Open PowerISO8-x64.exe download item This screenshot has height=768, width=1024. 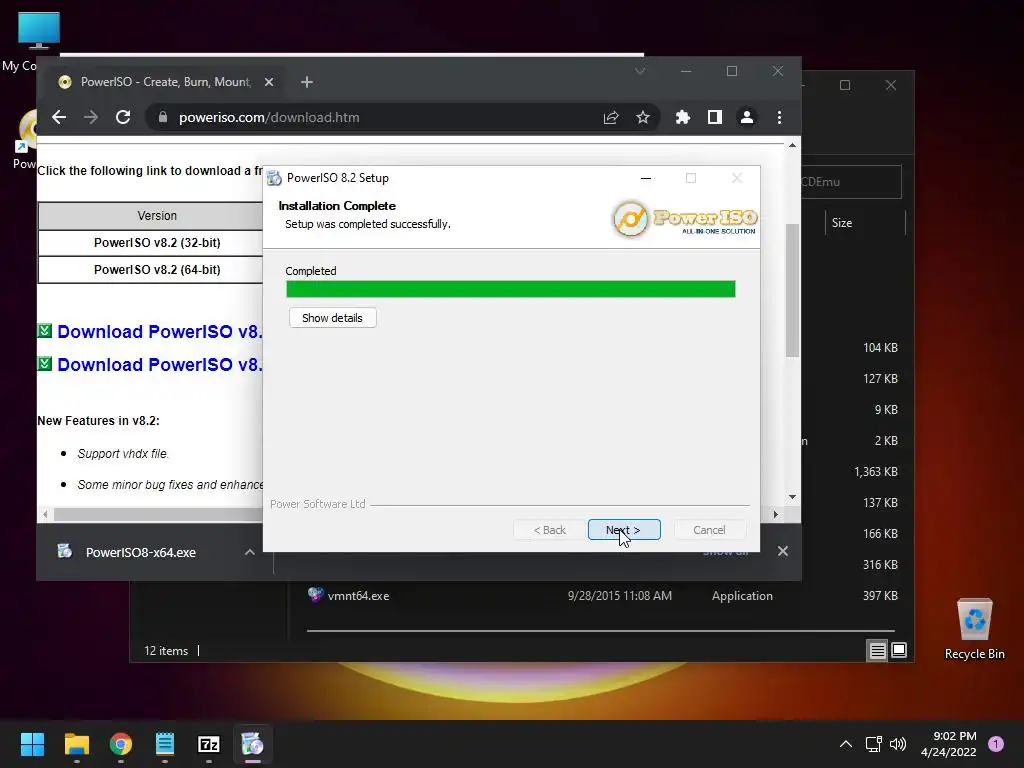pos(140,552)
